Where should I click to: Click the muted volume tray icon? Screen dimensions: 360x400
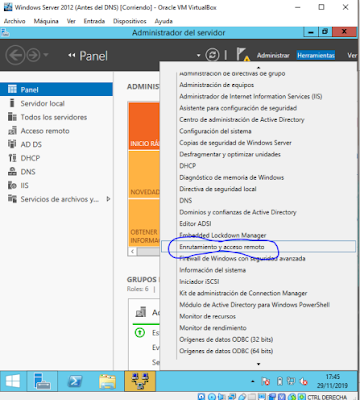[303, 381]
